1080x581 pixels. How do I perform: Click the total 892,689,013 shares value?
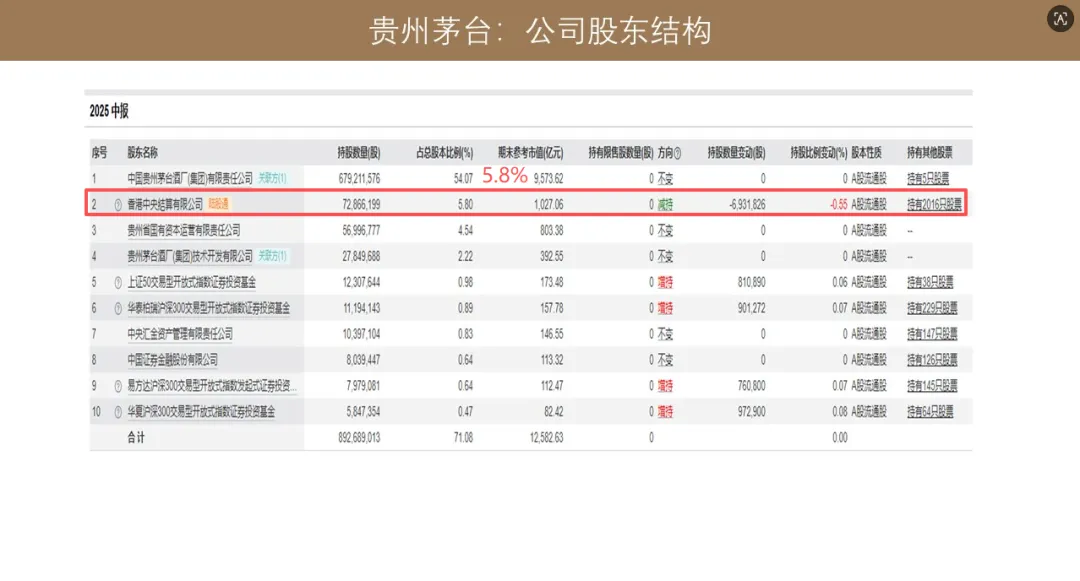(359, 438)
